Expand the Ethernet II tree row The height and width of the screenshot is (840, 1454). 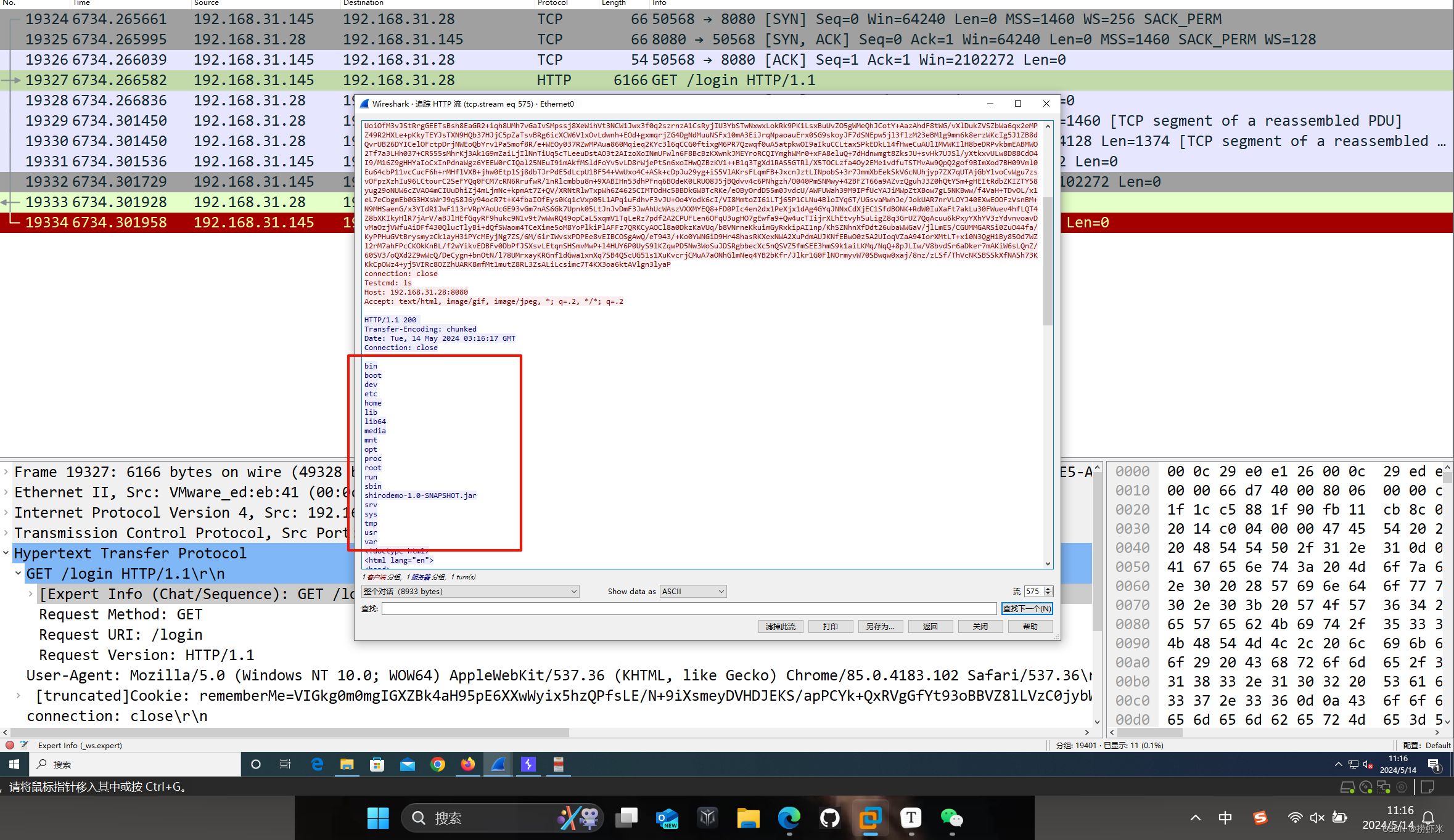click(x=6, y=492)
